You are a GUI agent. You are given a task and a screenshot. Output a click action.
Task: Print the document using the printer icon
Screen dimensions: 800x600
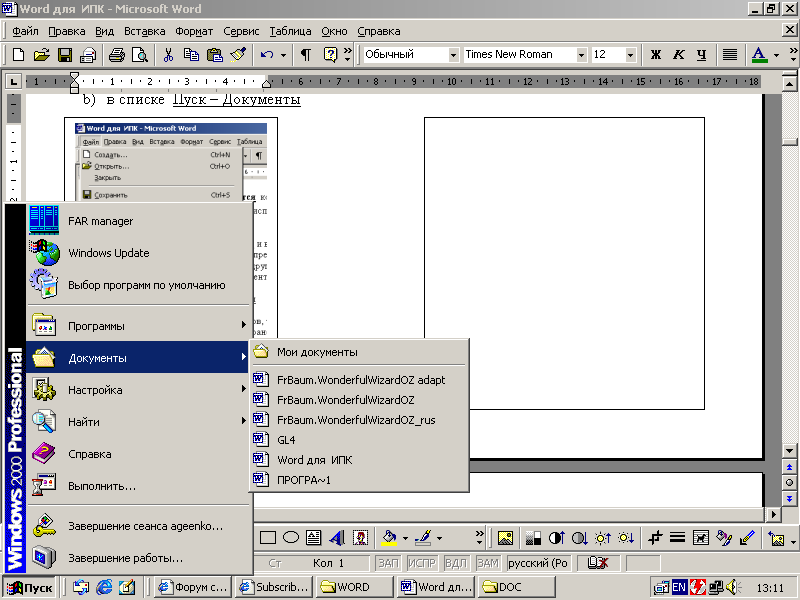(117, 55)
